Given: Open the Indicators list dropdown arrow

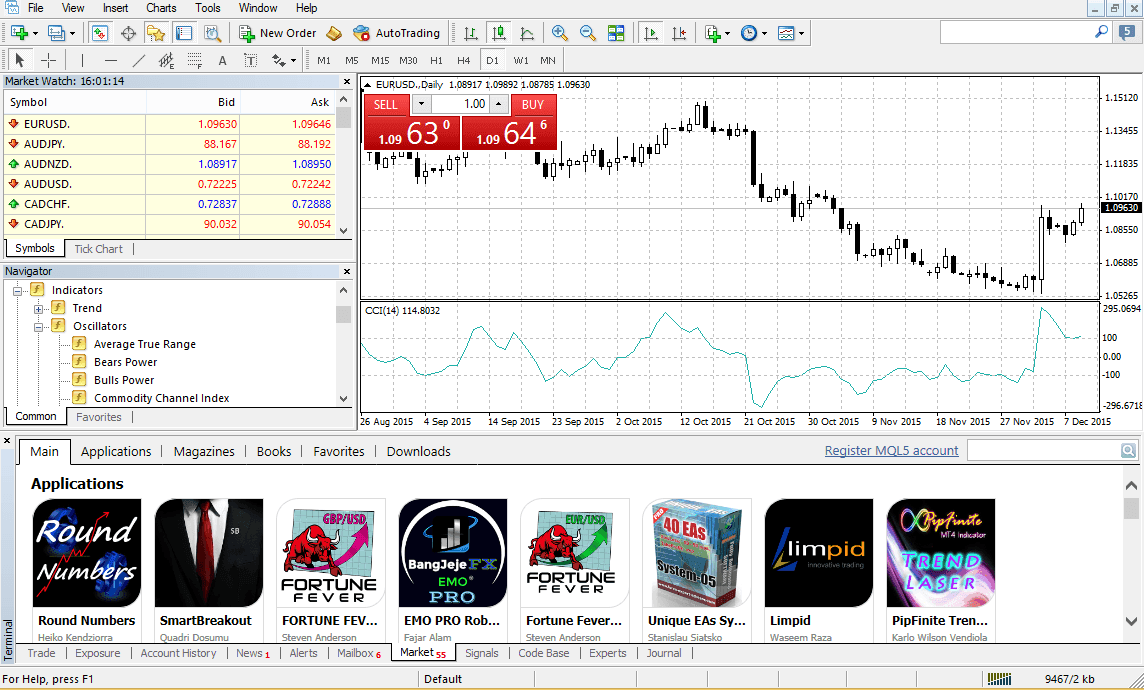Looking at the screenshot, I should 727,34.
